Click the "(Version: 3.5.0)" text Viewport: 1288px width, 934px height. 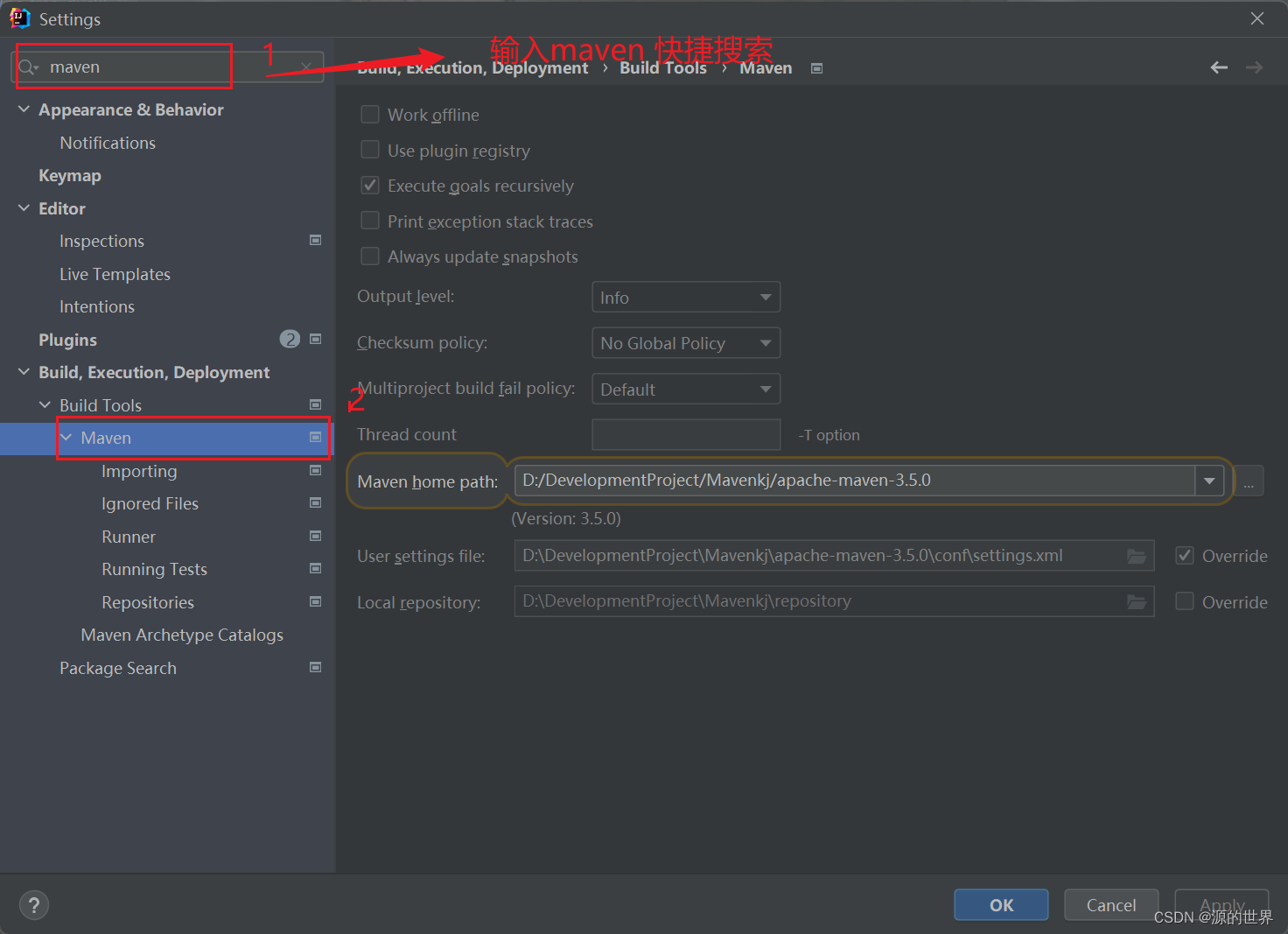[566, 518]
